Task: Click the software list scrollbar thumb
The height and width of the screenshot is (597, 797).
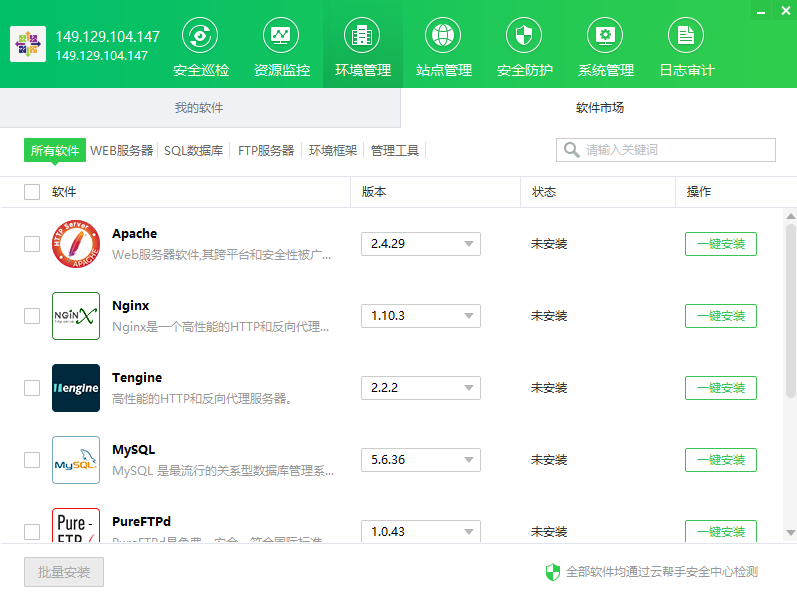Action: 791,310
